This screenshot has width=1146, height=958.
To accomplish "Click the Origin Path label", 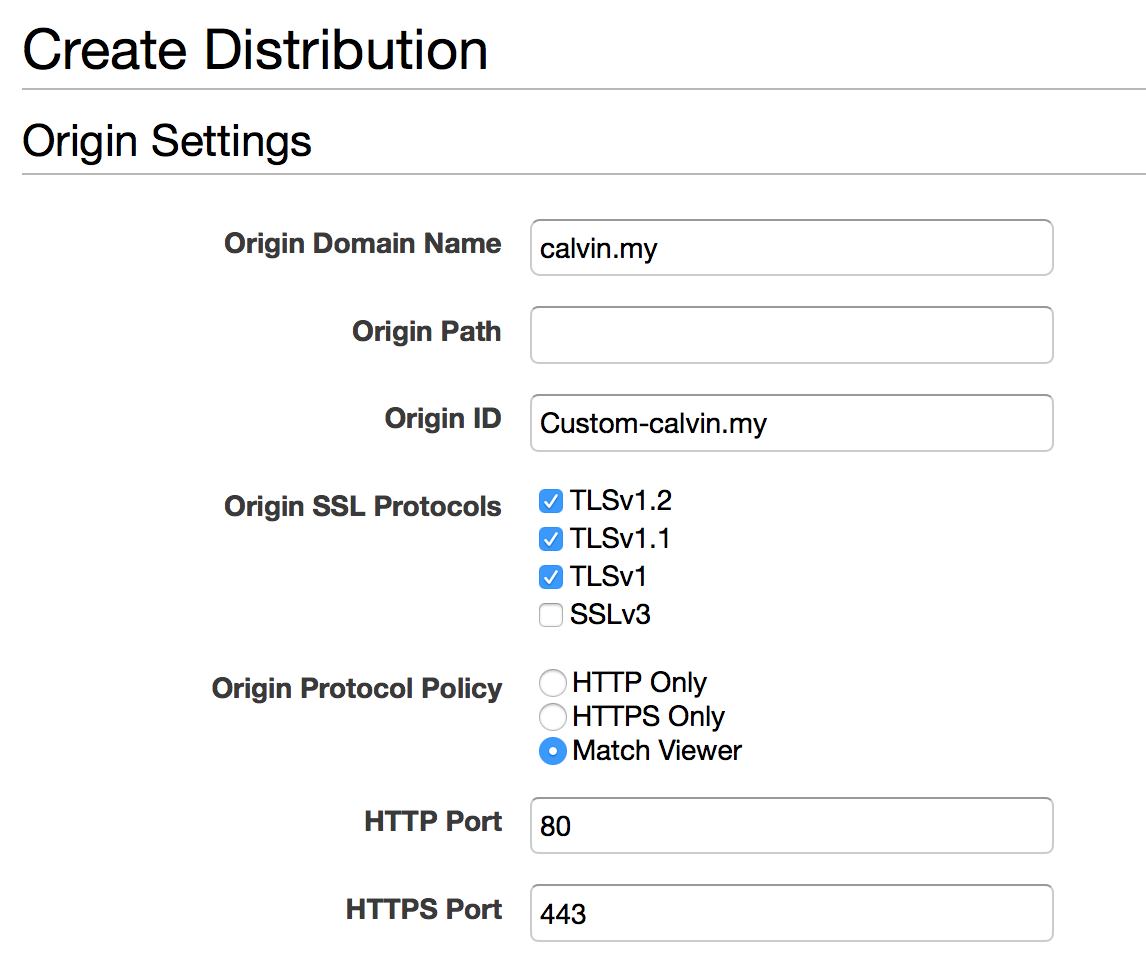I will (x=427, y=332).
